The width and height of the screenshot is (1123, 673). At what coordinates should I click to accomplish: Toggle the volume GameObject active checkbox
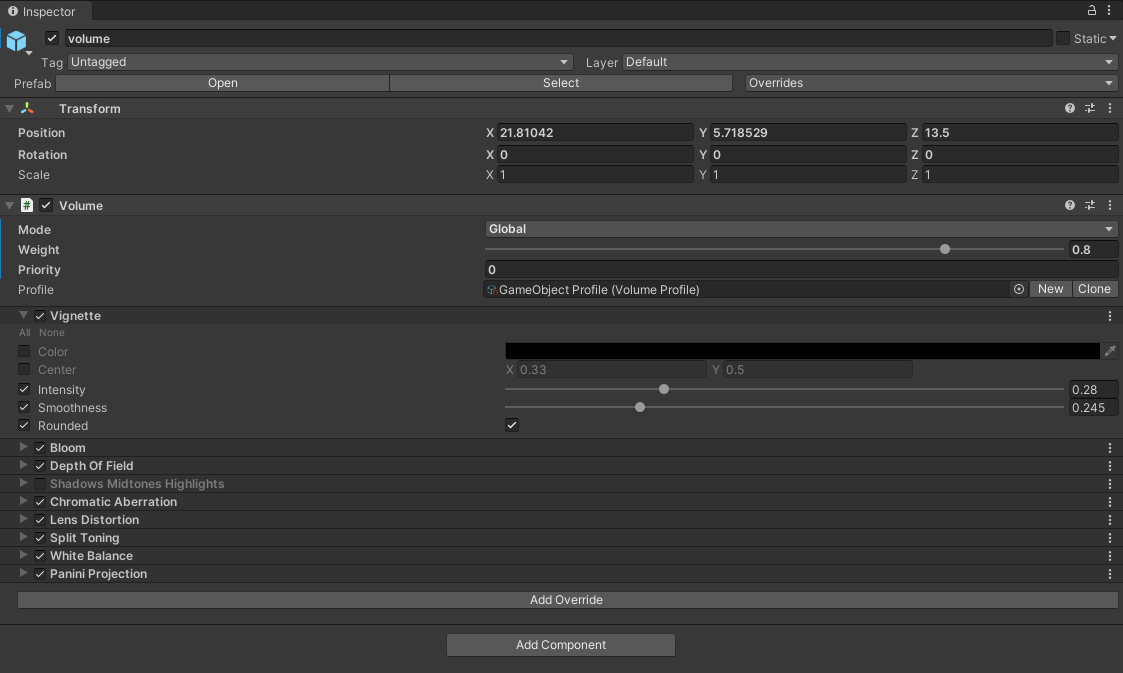(x=51, y=38)
